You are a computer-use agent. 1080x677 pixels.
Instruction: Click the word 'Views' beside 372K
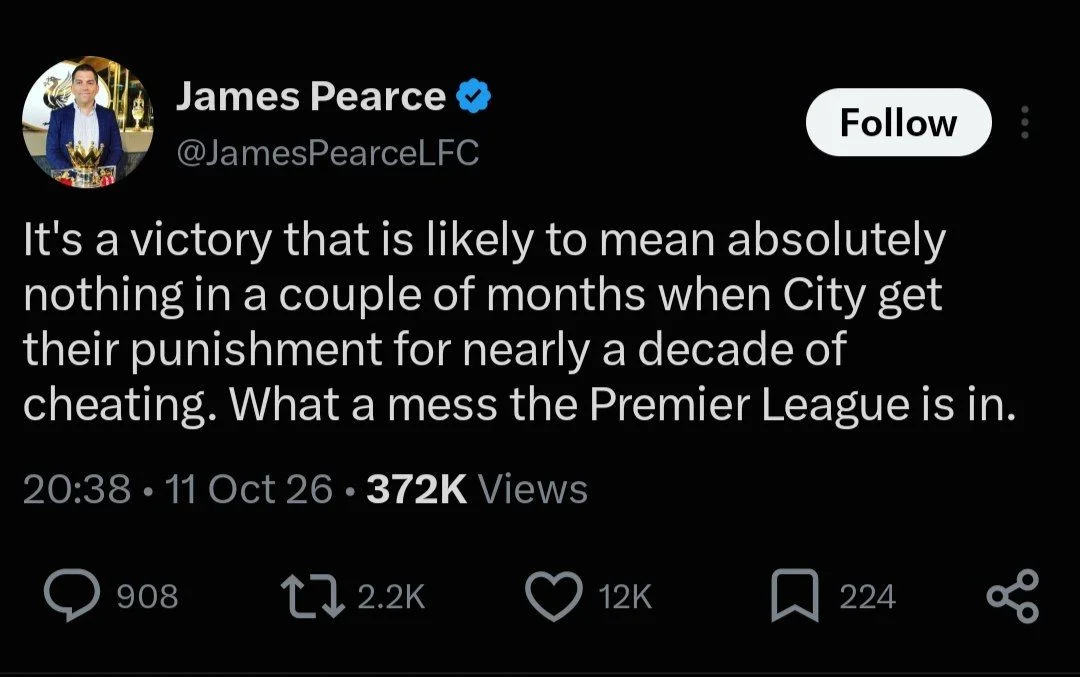click(x=532, y=489)
